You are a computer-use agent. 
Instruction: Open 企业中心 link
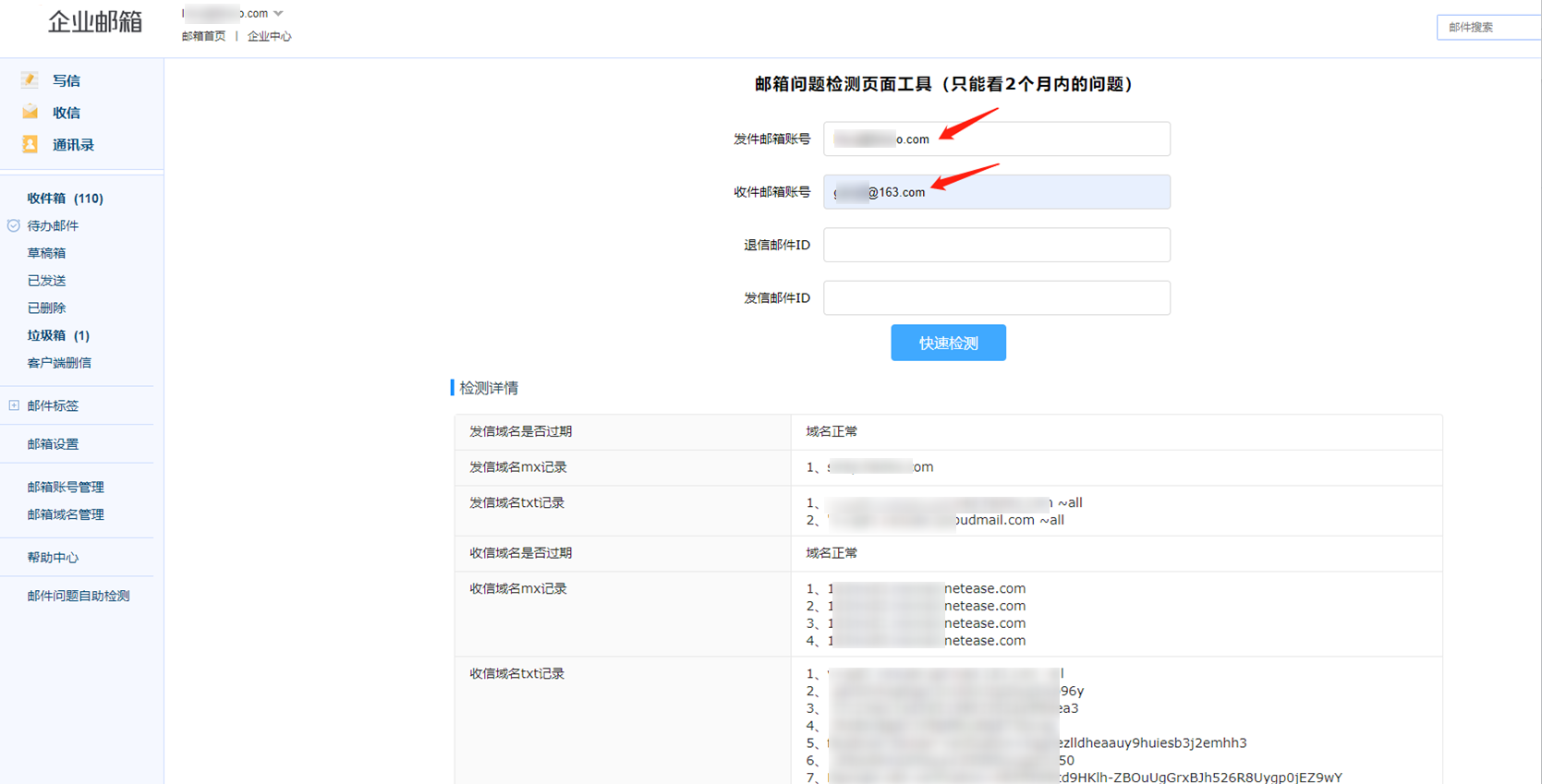pyautogui.click(x=269, y=36)
